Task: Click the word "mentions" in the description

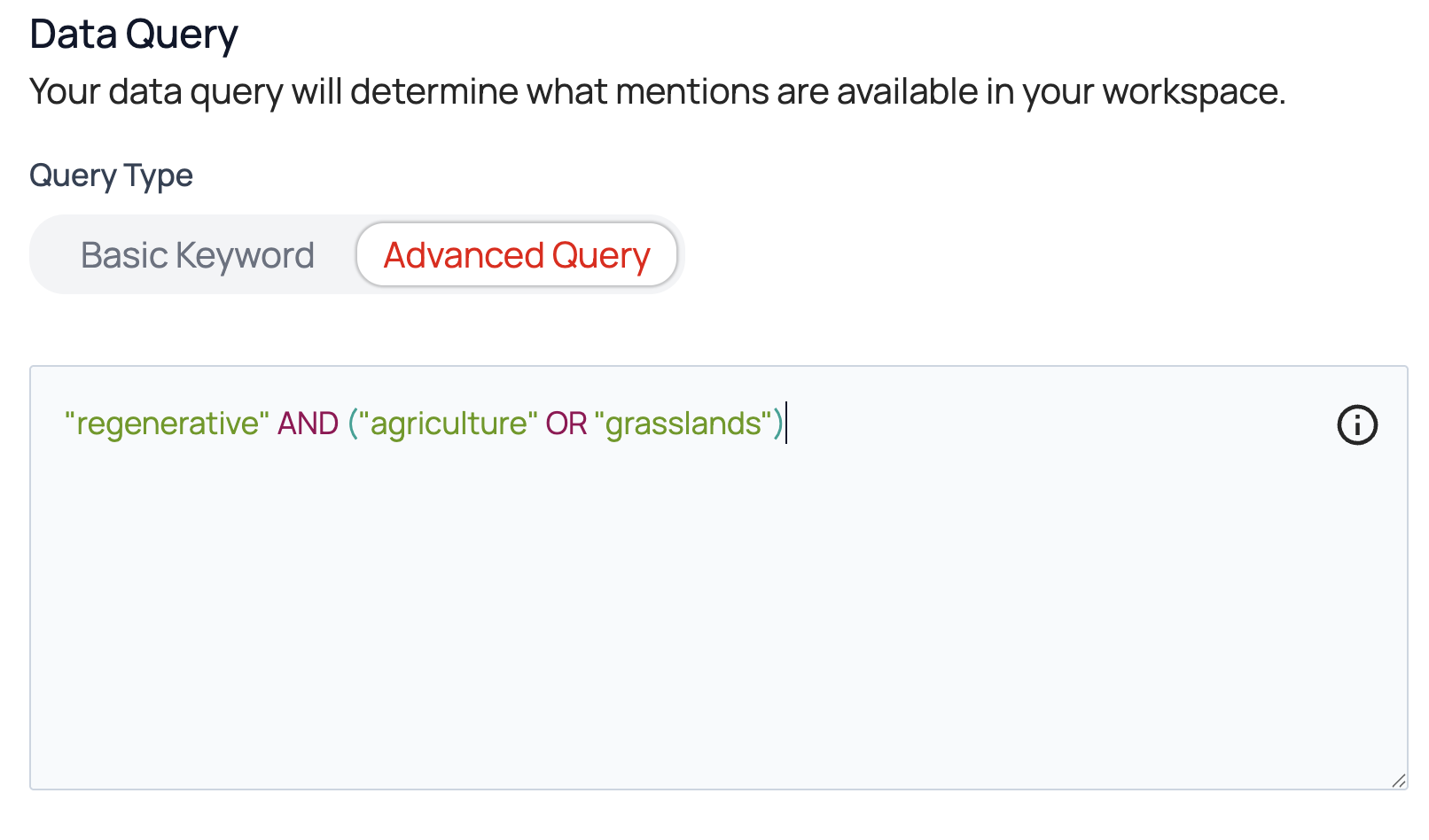Action: pos(691,91)
